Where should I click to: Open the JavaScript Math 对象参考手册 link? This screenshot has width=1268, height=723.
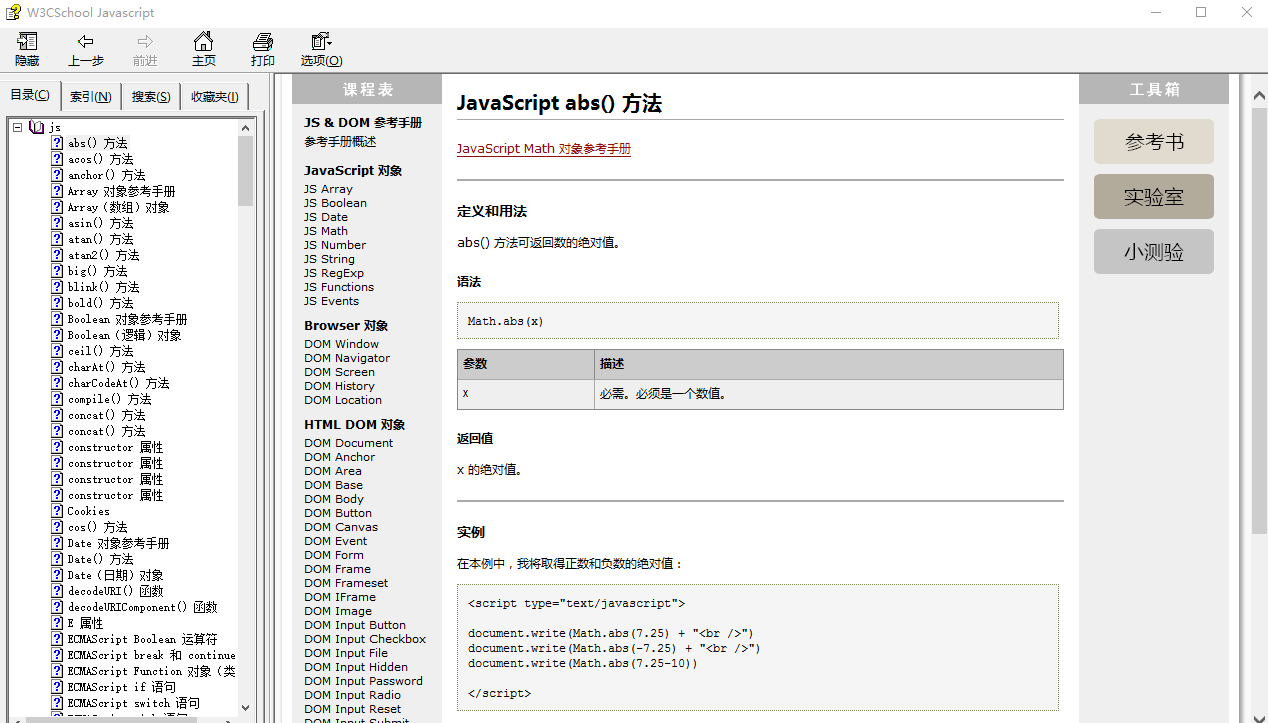(543, 148)
